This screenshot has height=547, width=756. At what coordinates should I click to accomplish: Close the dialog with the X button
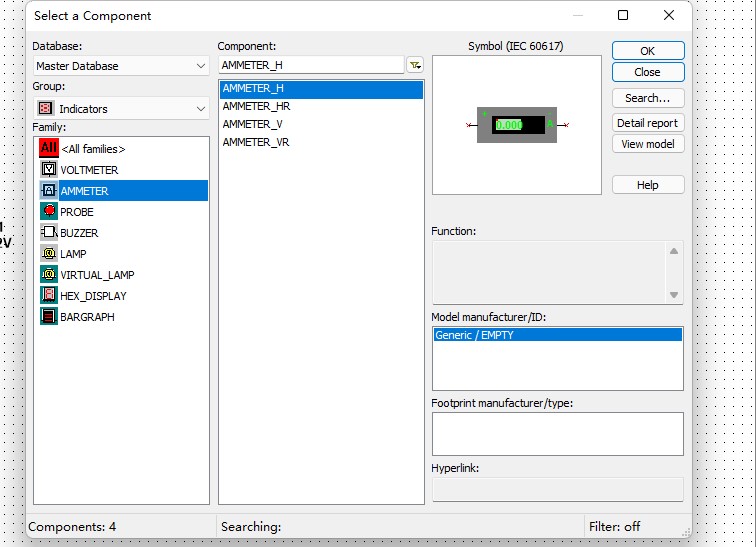tap(669, 15)
